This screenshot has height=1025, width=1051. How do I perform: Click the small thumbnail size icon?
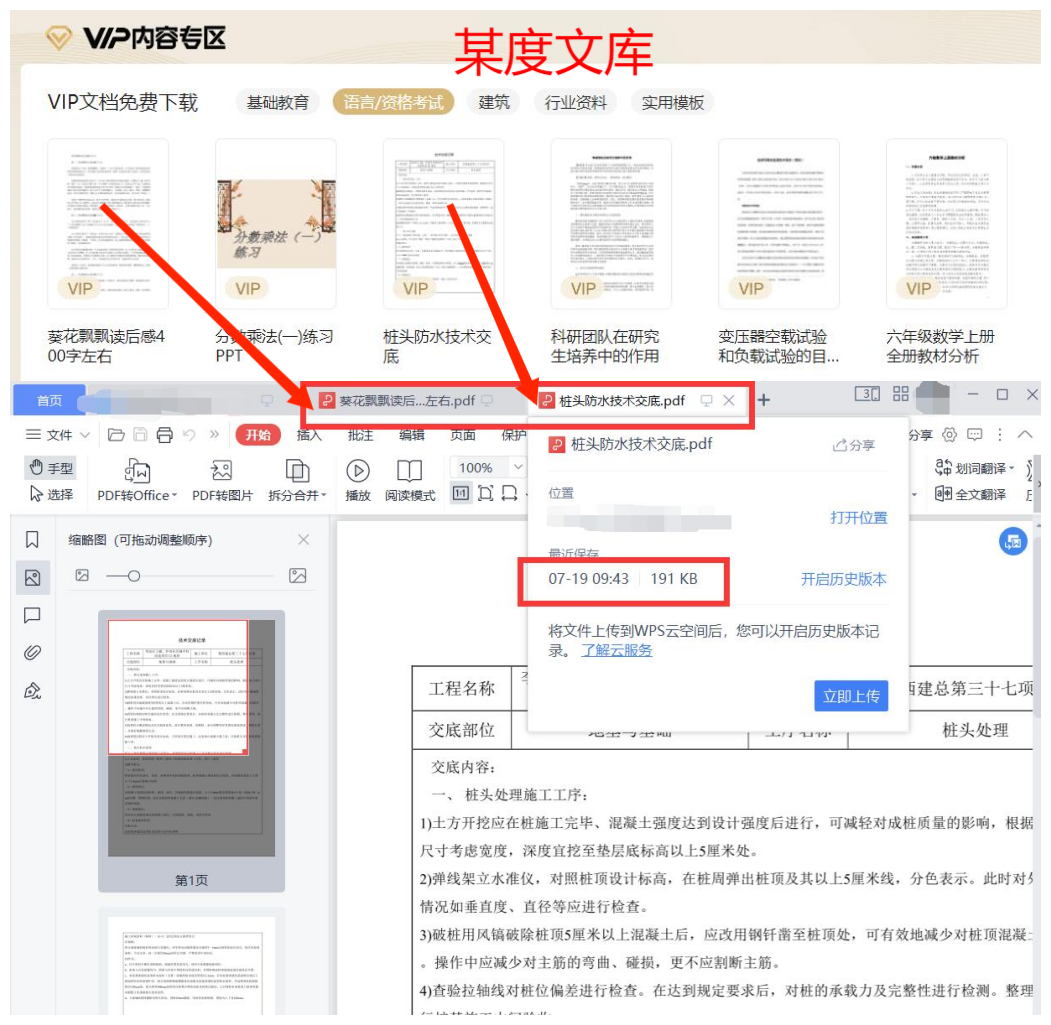pos(82,575)
